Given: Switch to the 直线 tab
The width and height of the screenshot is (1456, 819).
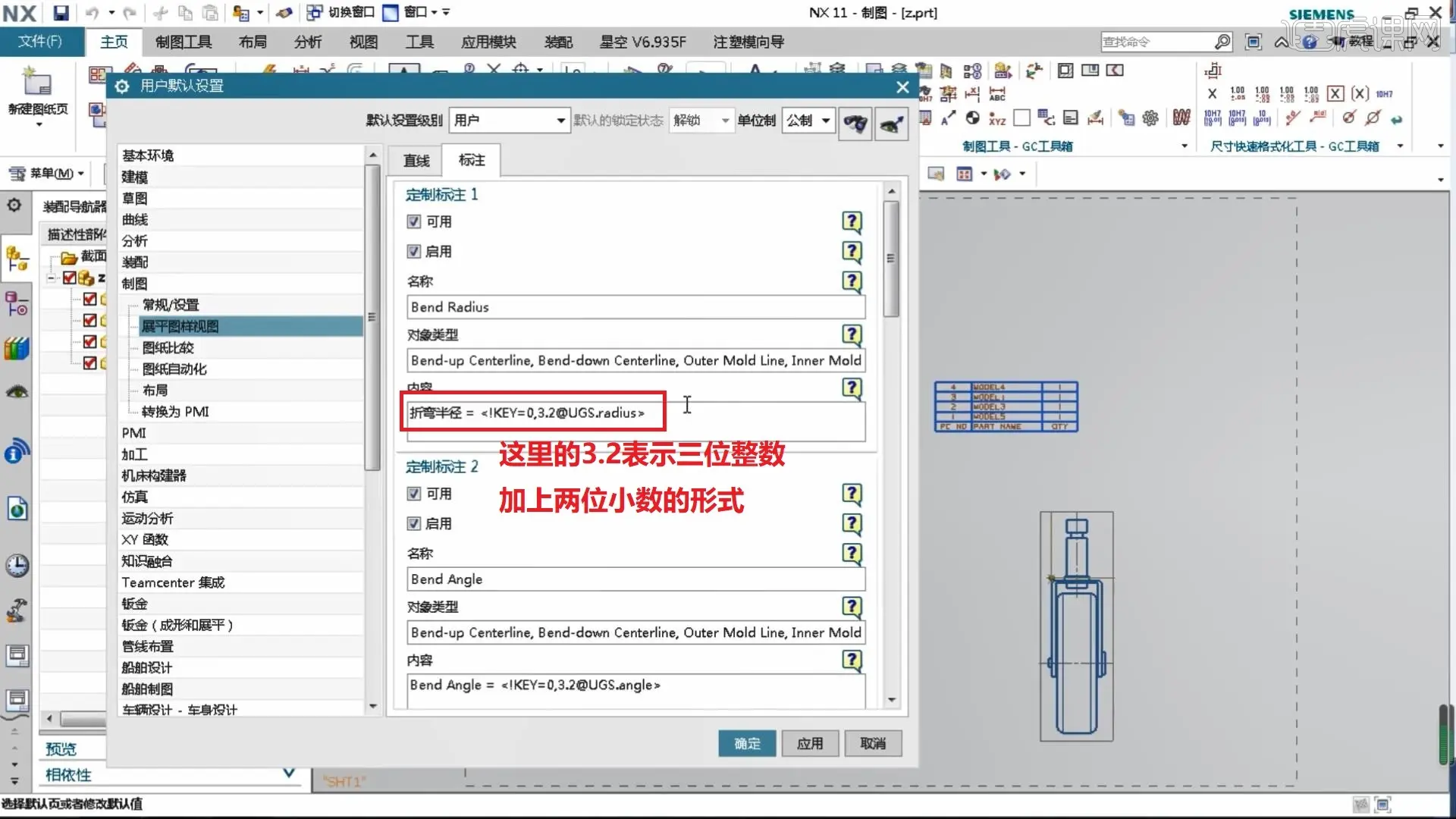Looking at the screenshot, I should pyautogui.click(x=415, y=160).
